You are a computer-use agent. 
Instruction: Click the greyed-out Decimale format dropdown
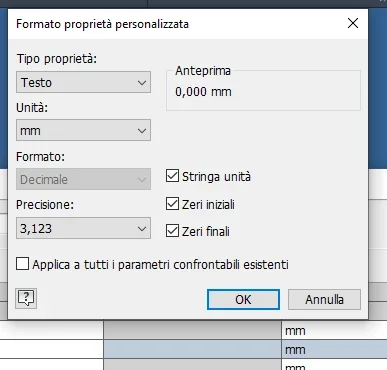point(83,179)
